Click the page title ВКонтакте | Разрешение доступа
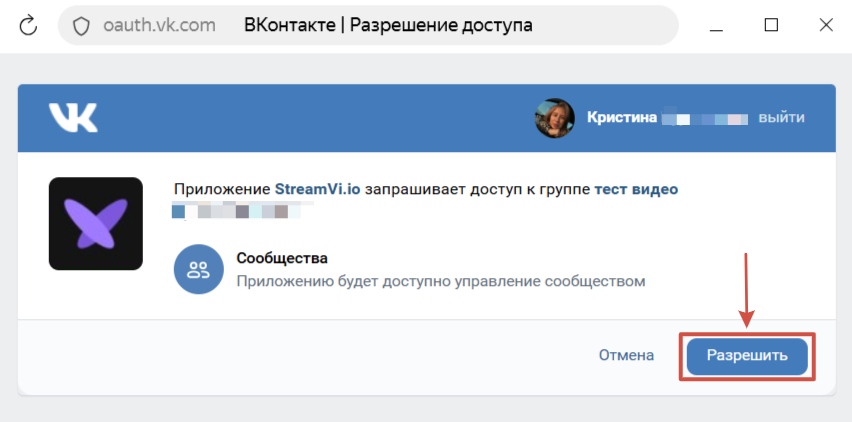The width and height of the screenshot is (852, 422). [x=389, y=25]
